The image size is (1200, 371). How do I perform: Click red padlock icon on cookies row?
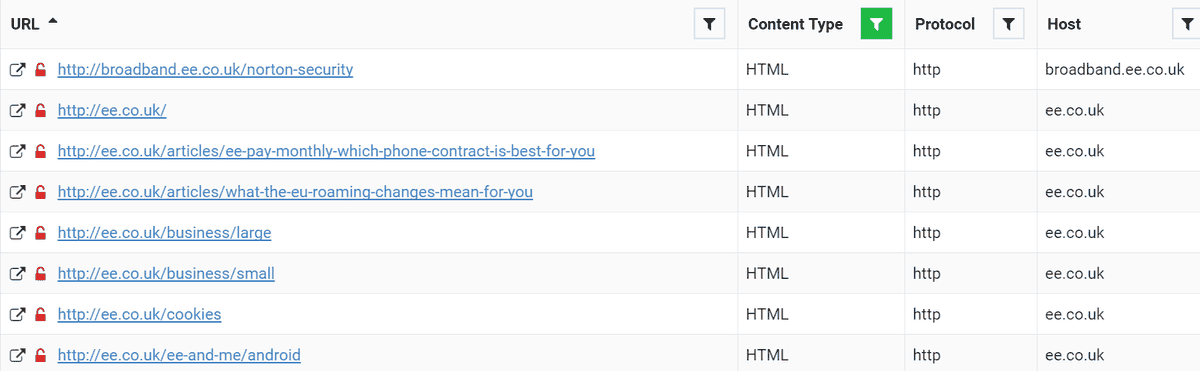[x=41, y=314]
